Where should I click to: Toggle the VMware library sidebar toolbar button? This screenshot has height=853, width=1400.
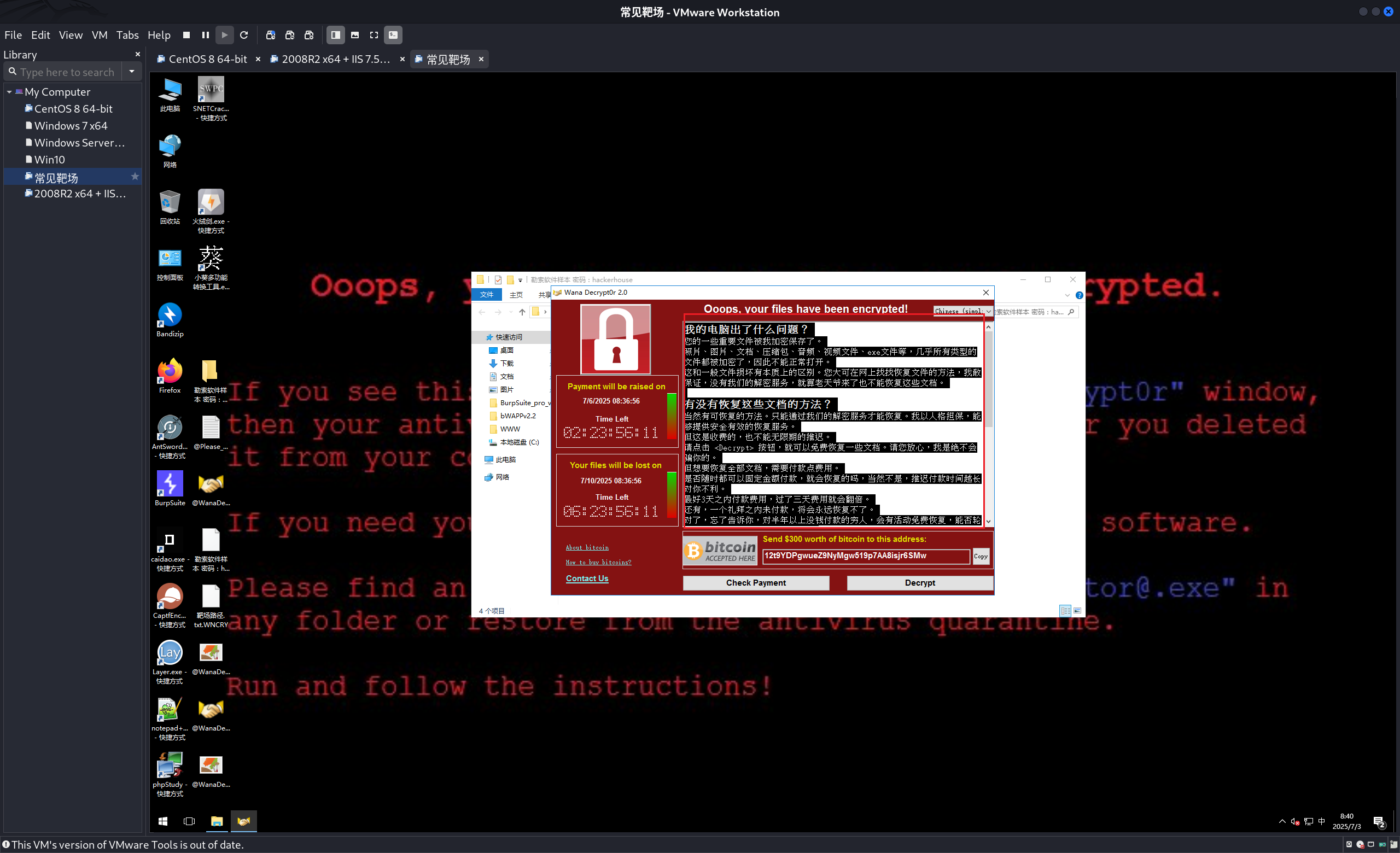tap(336, 35)
